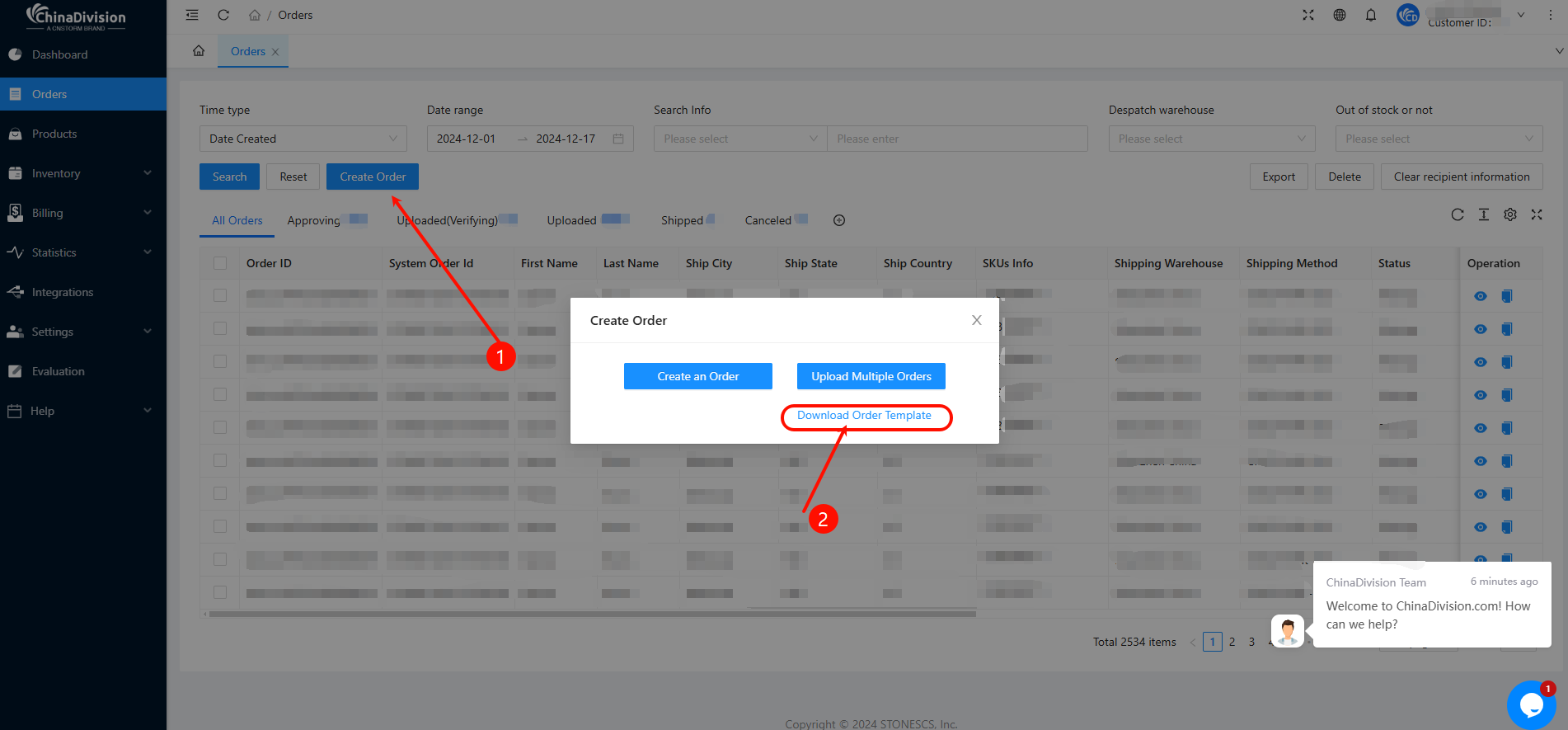Switch to the Shipped tab
This screenshot has height=730, width=1568.
pos(682,220)
